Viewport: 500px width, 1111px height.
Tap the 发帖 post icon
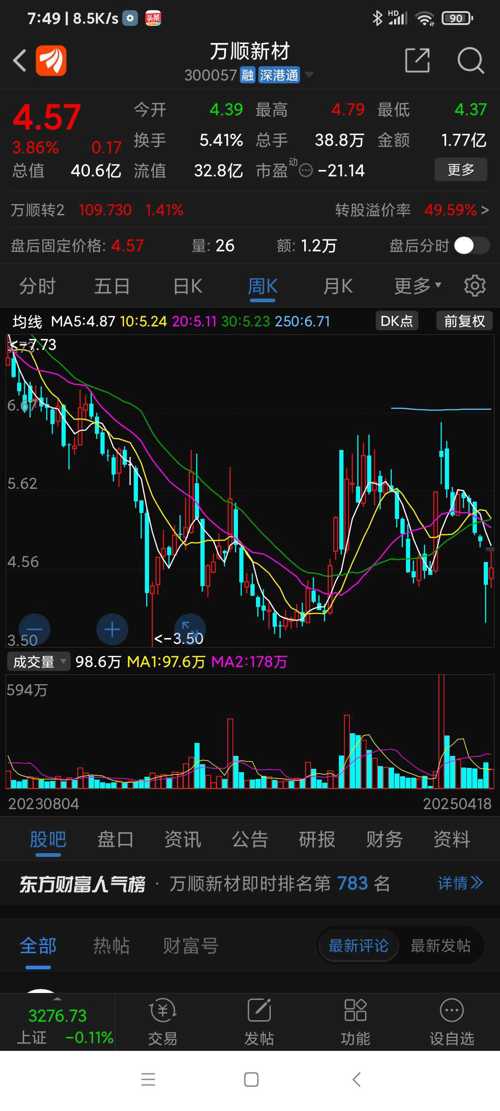258,1023
